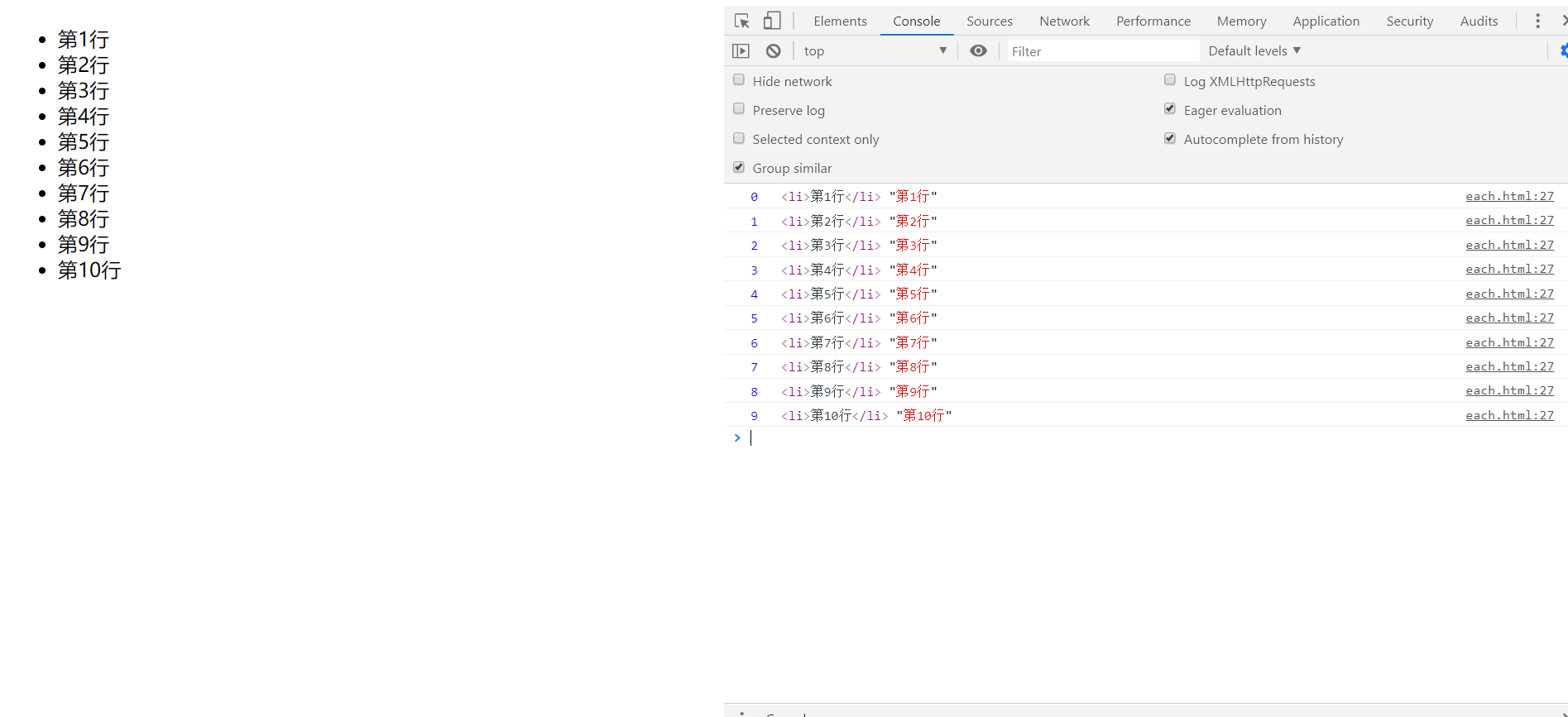Open the Sources tab
Image resolution: width=1568 pixels, height=717 pixels.
(x=989, y=22)
